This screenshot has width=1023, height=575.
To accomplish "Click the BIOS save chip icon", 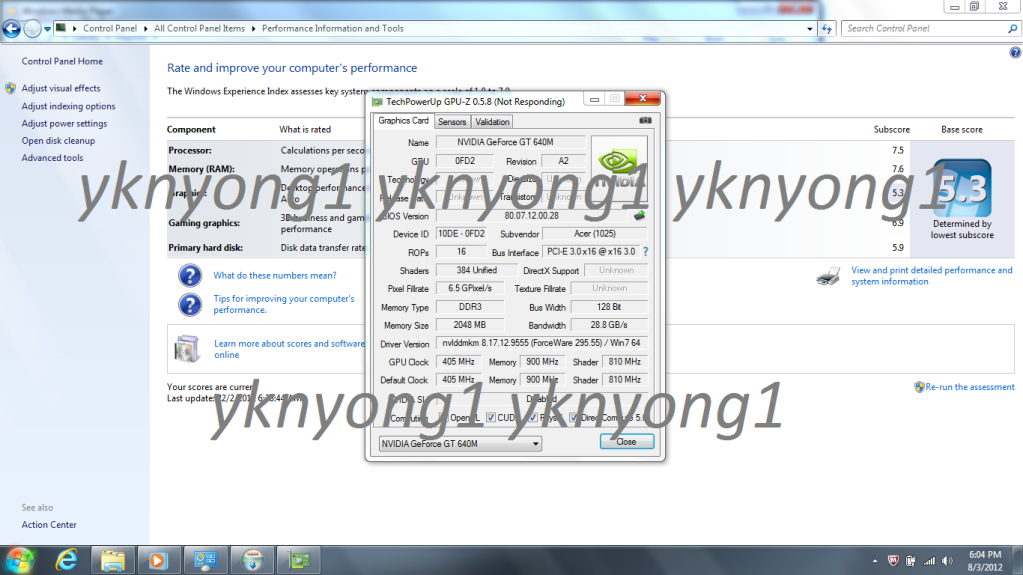I will pyautogui.click(x=639, y=215).
